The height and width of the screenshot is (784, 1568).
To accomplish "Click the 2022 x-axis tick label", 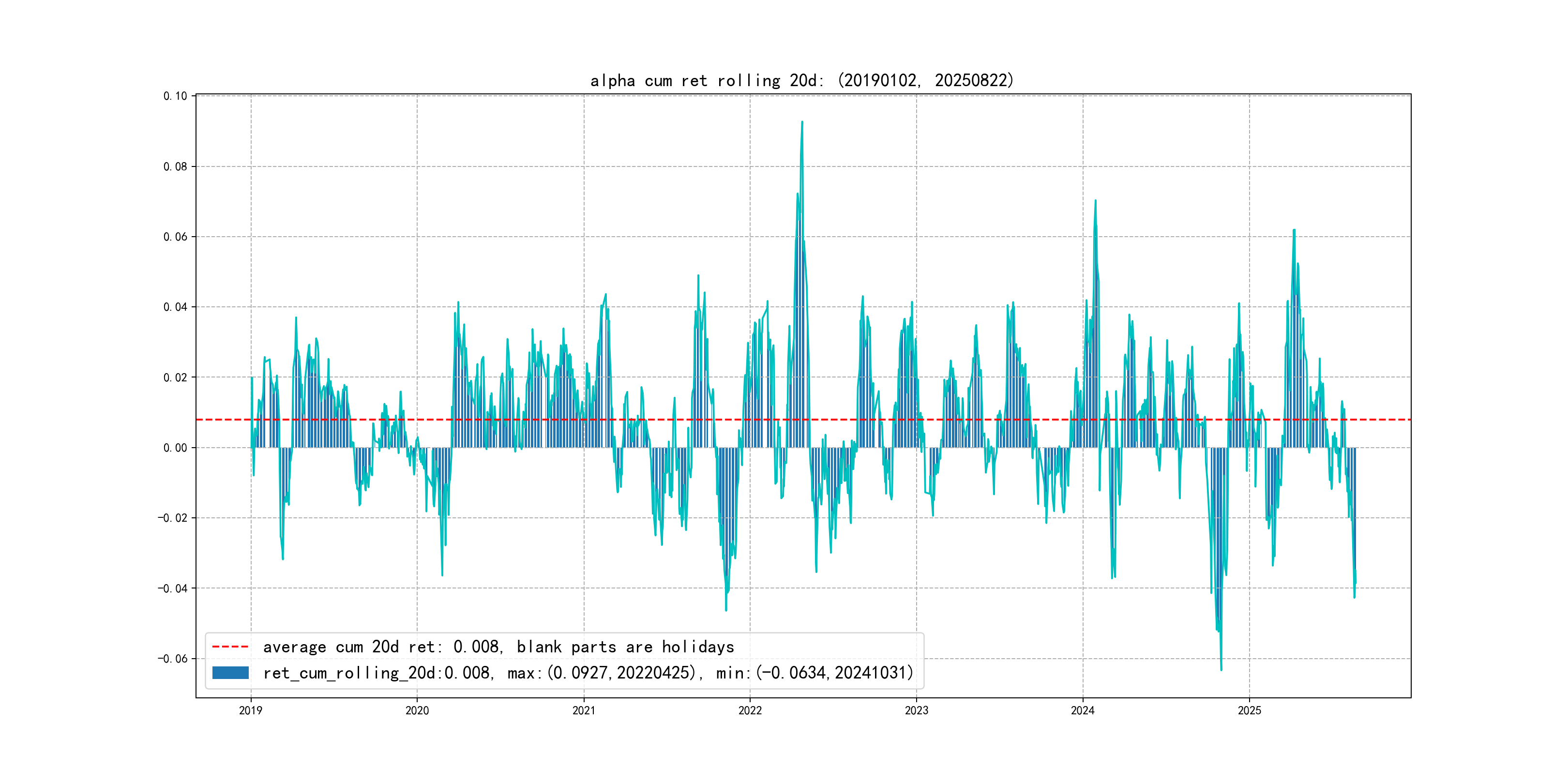I will pos(750,710).
